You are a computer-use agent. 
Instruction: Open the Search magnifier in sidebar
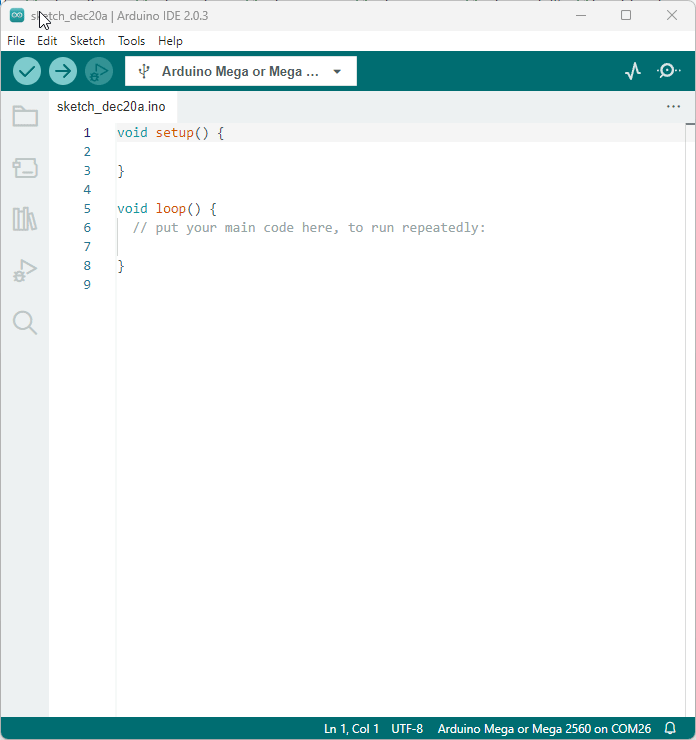point(25,322)
